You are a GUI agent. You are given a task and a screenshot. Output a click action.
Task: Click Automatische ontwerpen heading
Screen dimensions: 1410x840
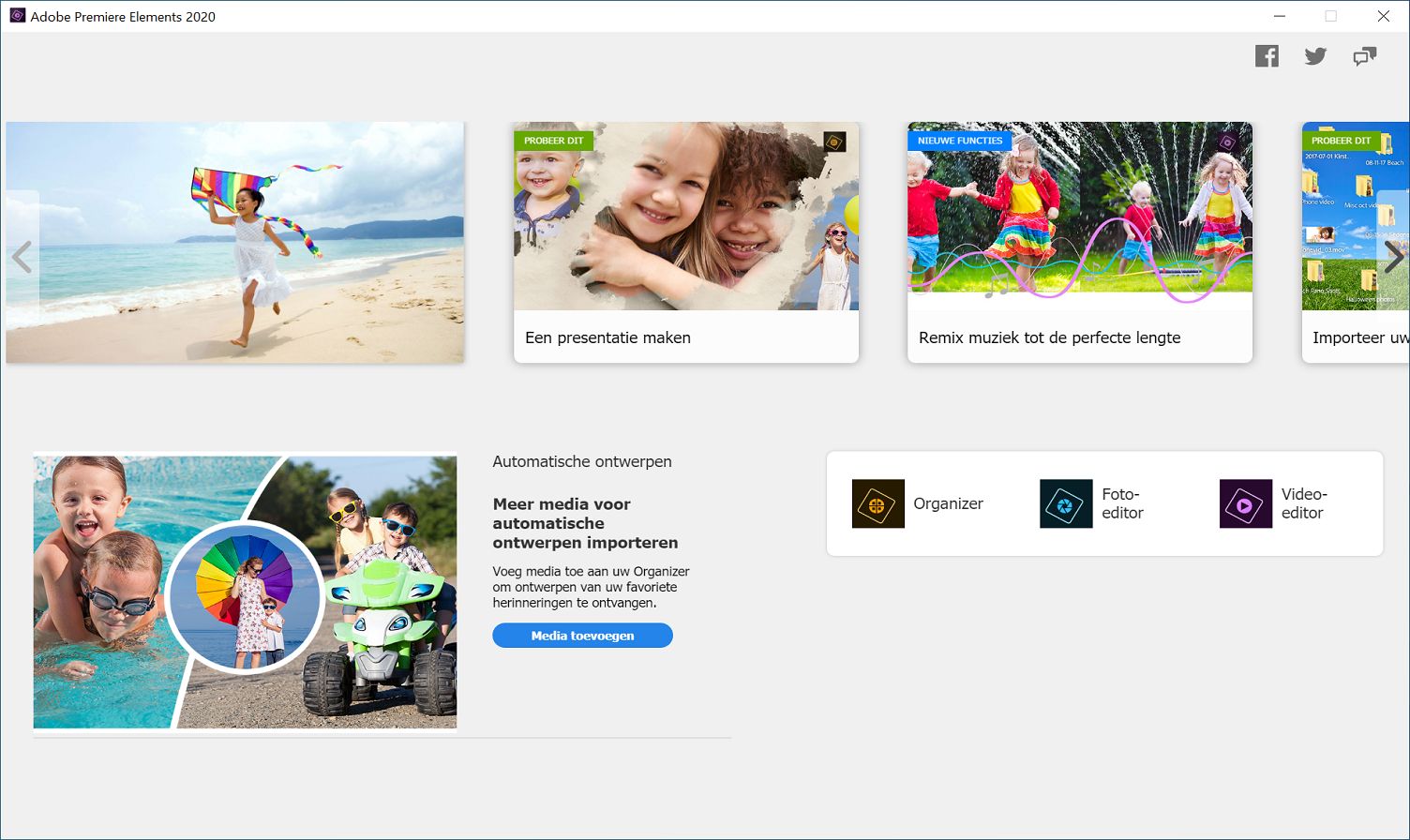pyautogui.click(x=582, y=461)
